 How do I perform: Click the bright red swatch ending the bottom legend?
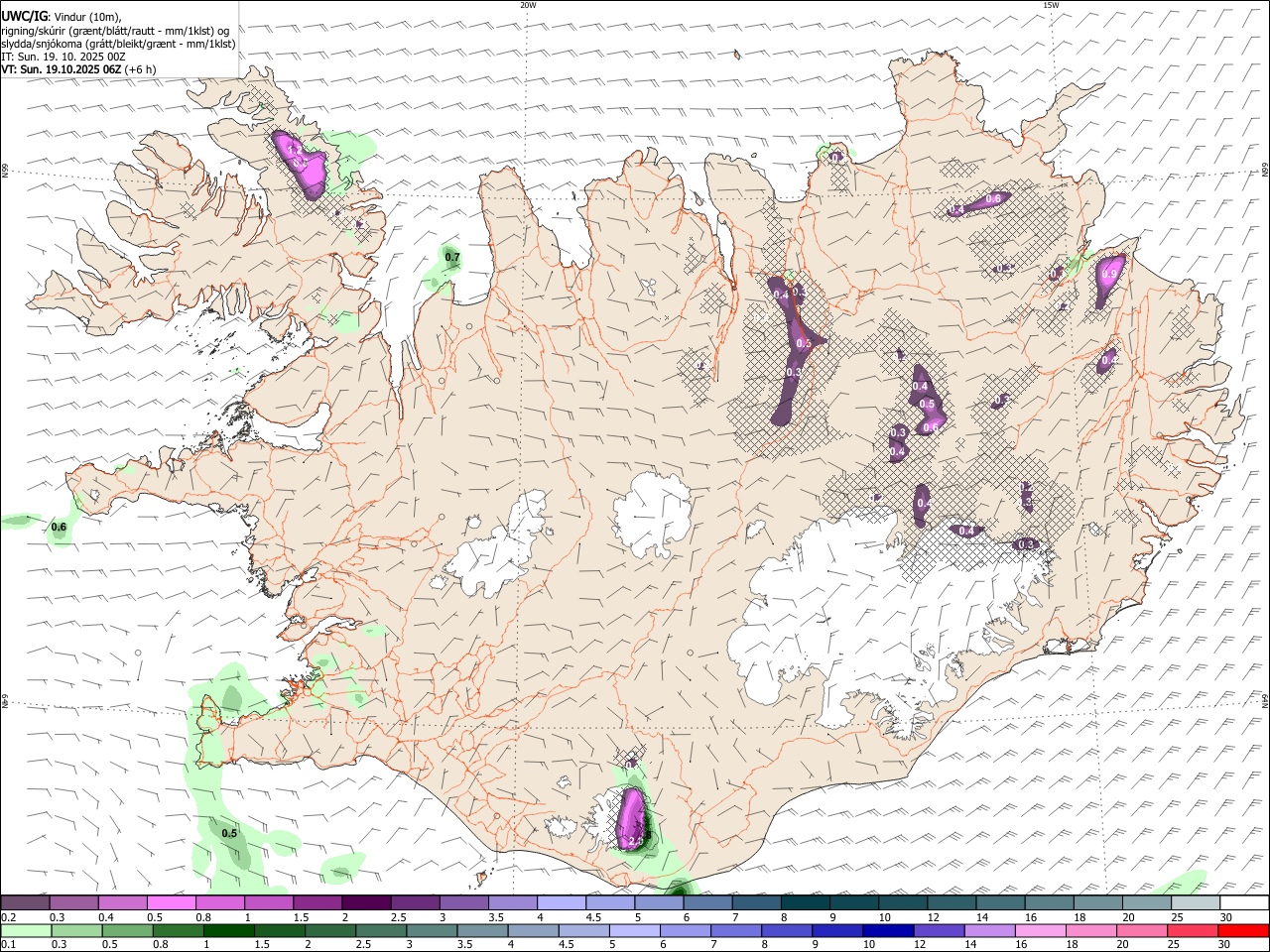pos(1244,931)
